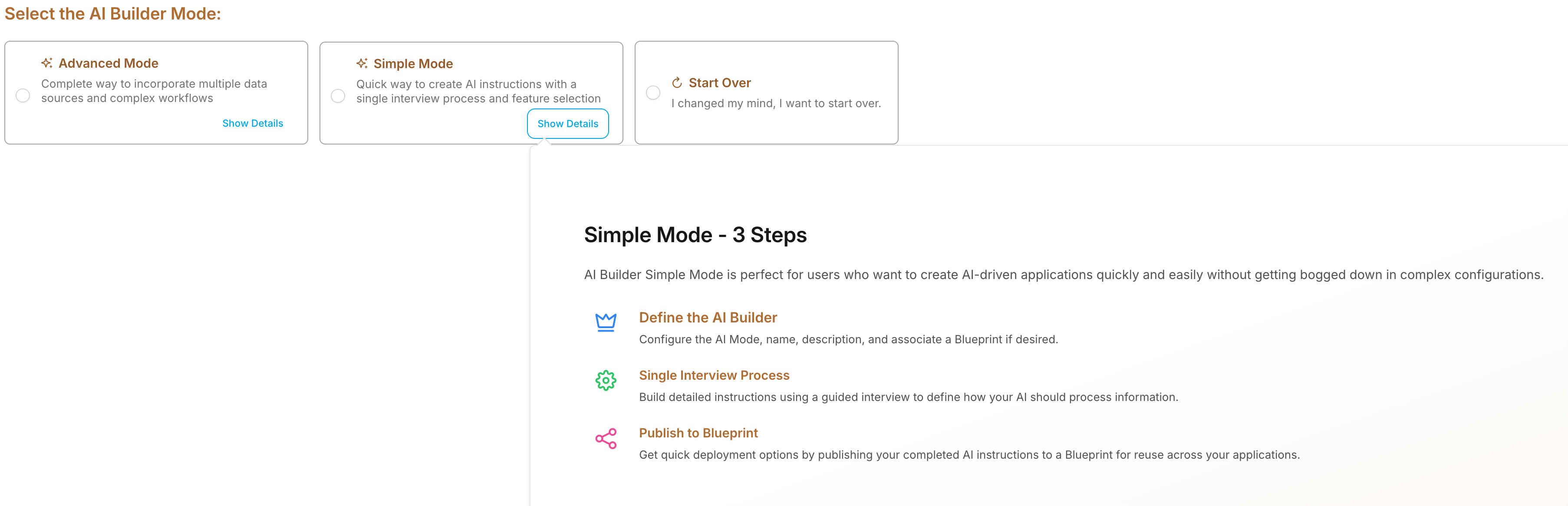Click the Simple Mode - 3 Steps heading
The height and width of the screenshot is (506, 1568).
(x=695, y=235)
